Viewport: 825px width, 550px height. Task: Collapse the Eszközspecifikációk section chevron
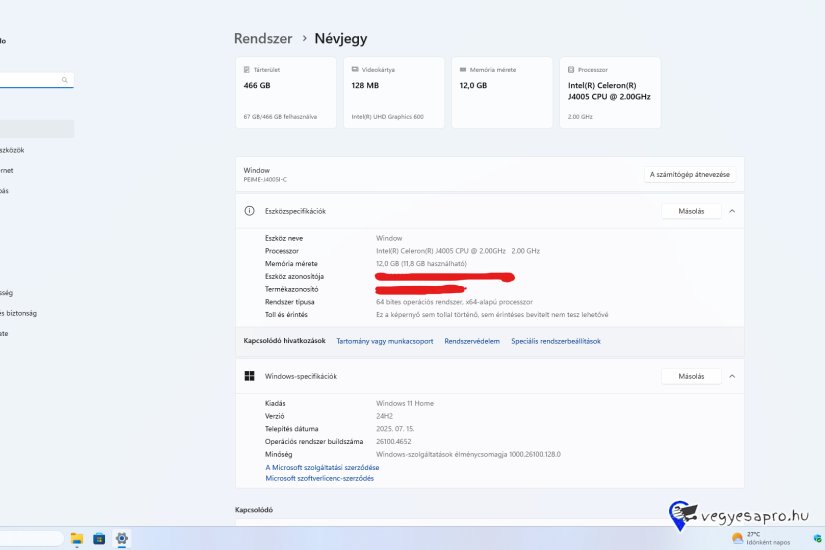point(732,211)
